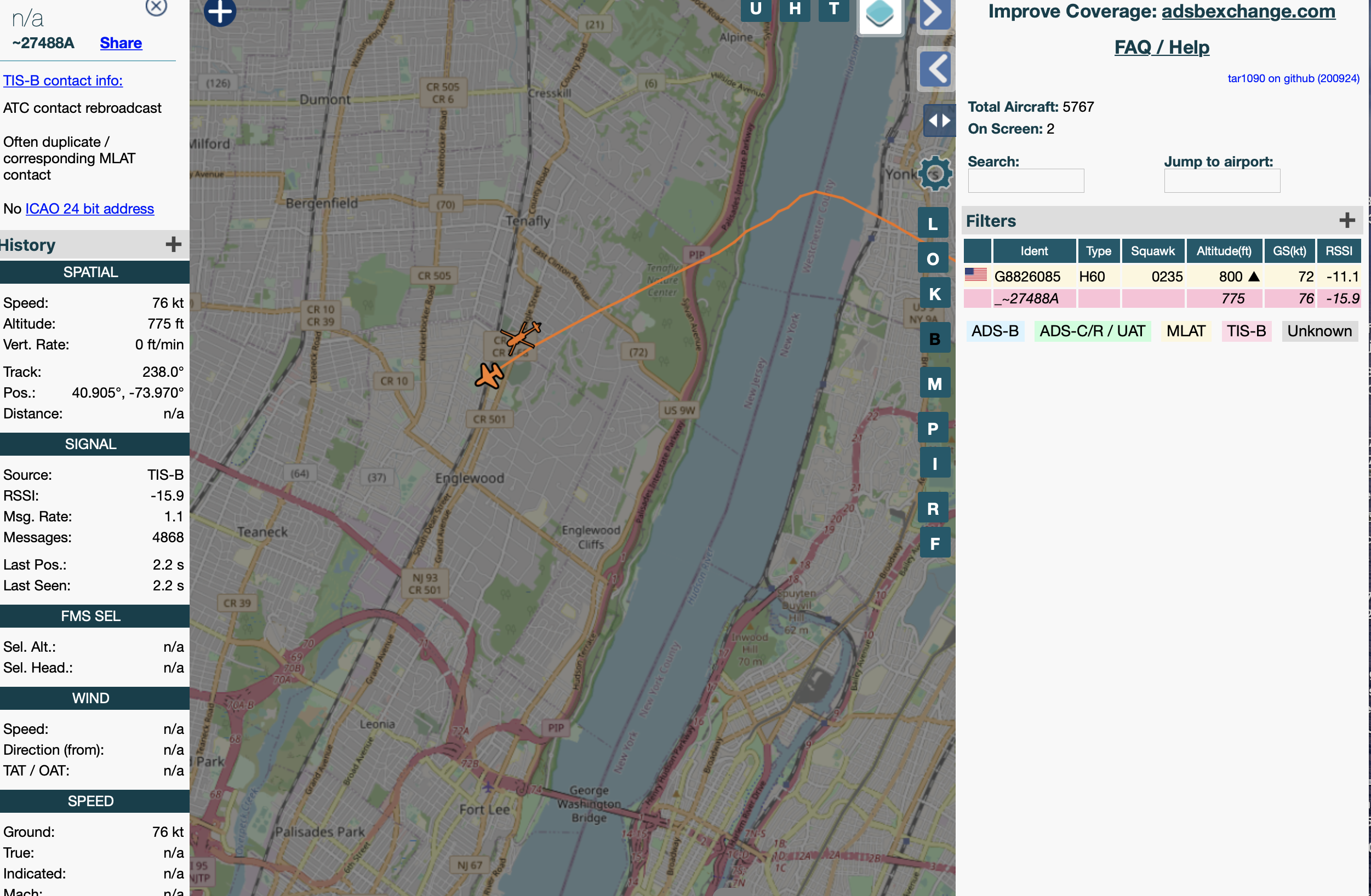Open tar1090 on github link

pos(1293,78)
